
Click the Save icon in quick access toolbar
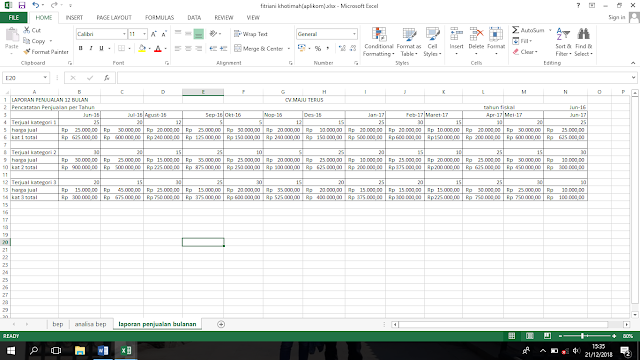click(22, 5)
